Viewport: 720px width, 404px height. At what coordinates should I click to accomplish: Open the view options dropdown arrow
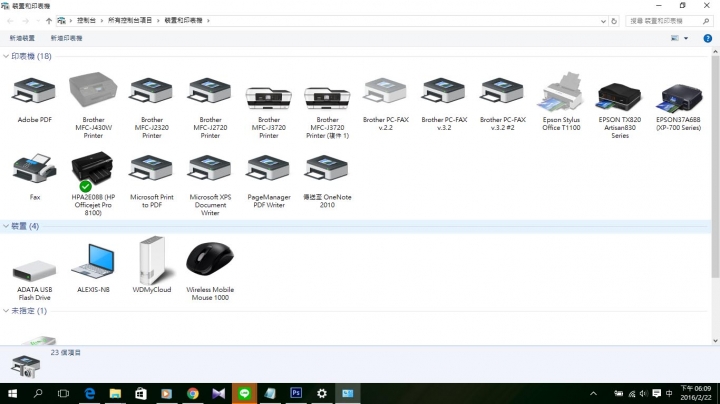click(686, 38)
